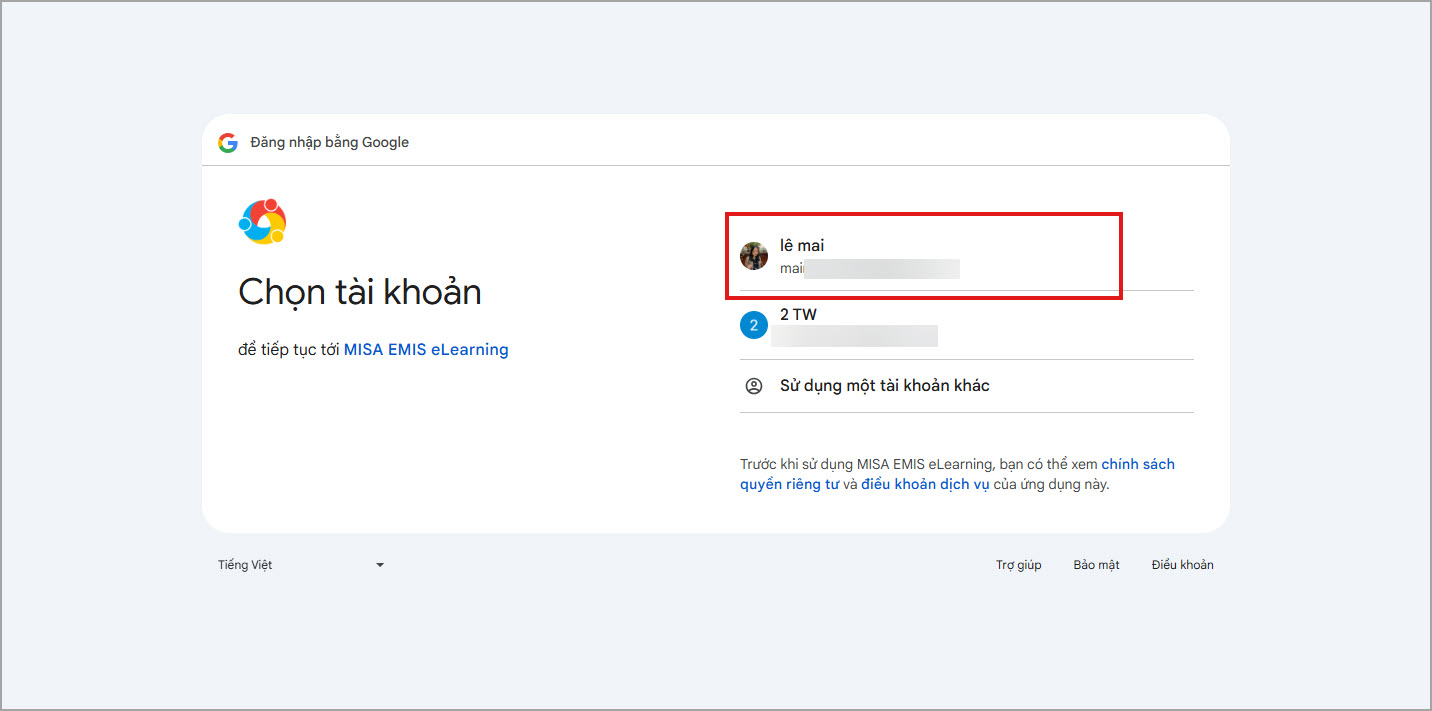Image resolution: width=1432 pixels, height=711 pixels.
Task: Click the language selector dropdown arrow
Action: pyautogui.click(x=380, y=565)
